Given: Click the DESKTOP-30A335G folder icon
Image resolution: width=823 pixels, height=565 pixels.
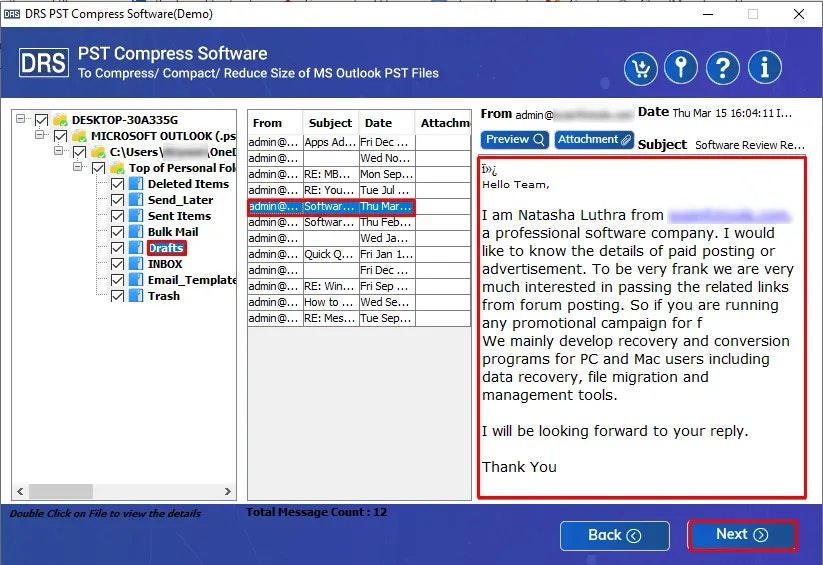Looking at the screenshot, I should 60,120.
